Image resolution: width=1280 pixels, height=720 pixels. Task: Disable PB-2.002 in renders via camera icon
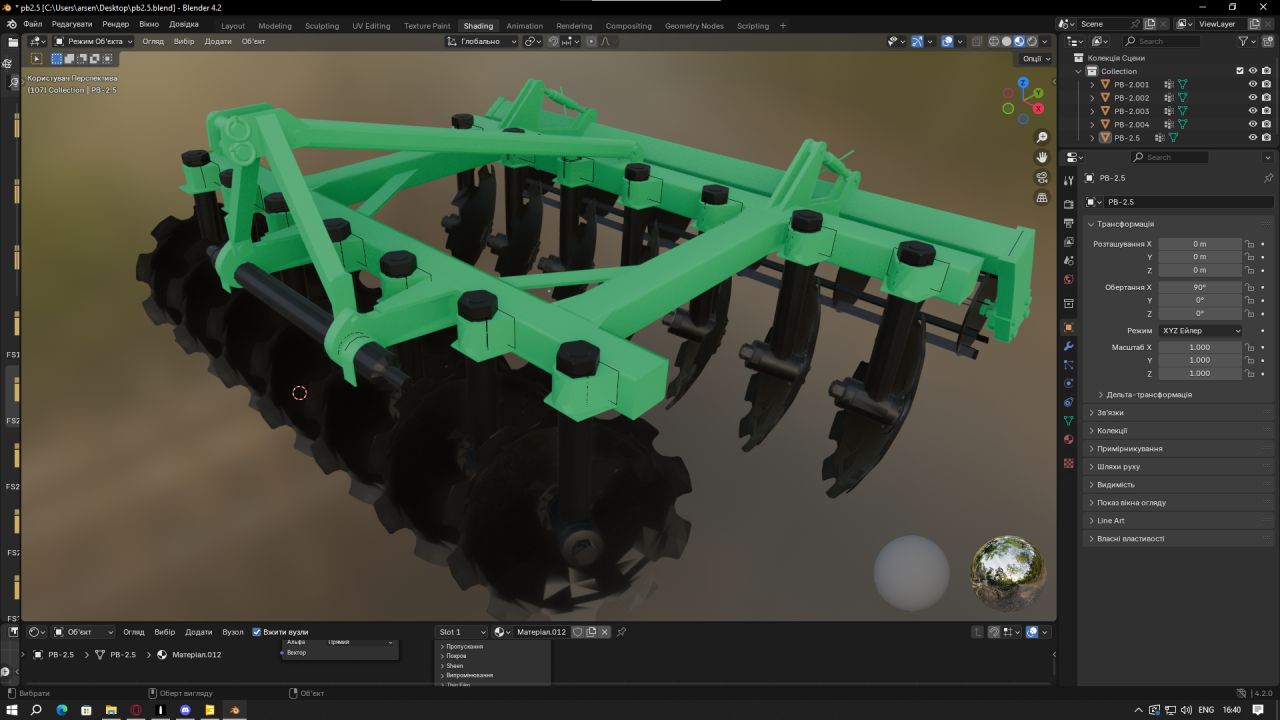(1266, 98)
